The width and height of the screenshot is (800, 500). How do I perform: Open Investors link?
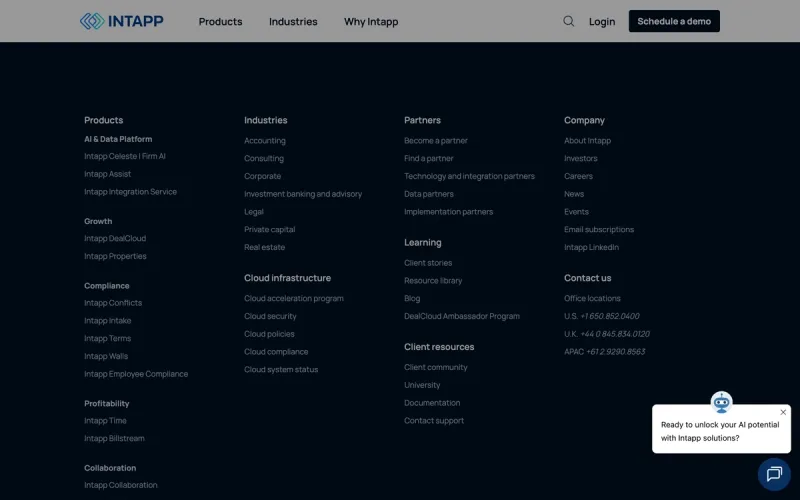[x=581, y=158]
